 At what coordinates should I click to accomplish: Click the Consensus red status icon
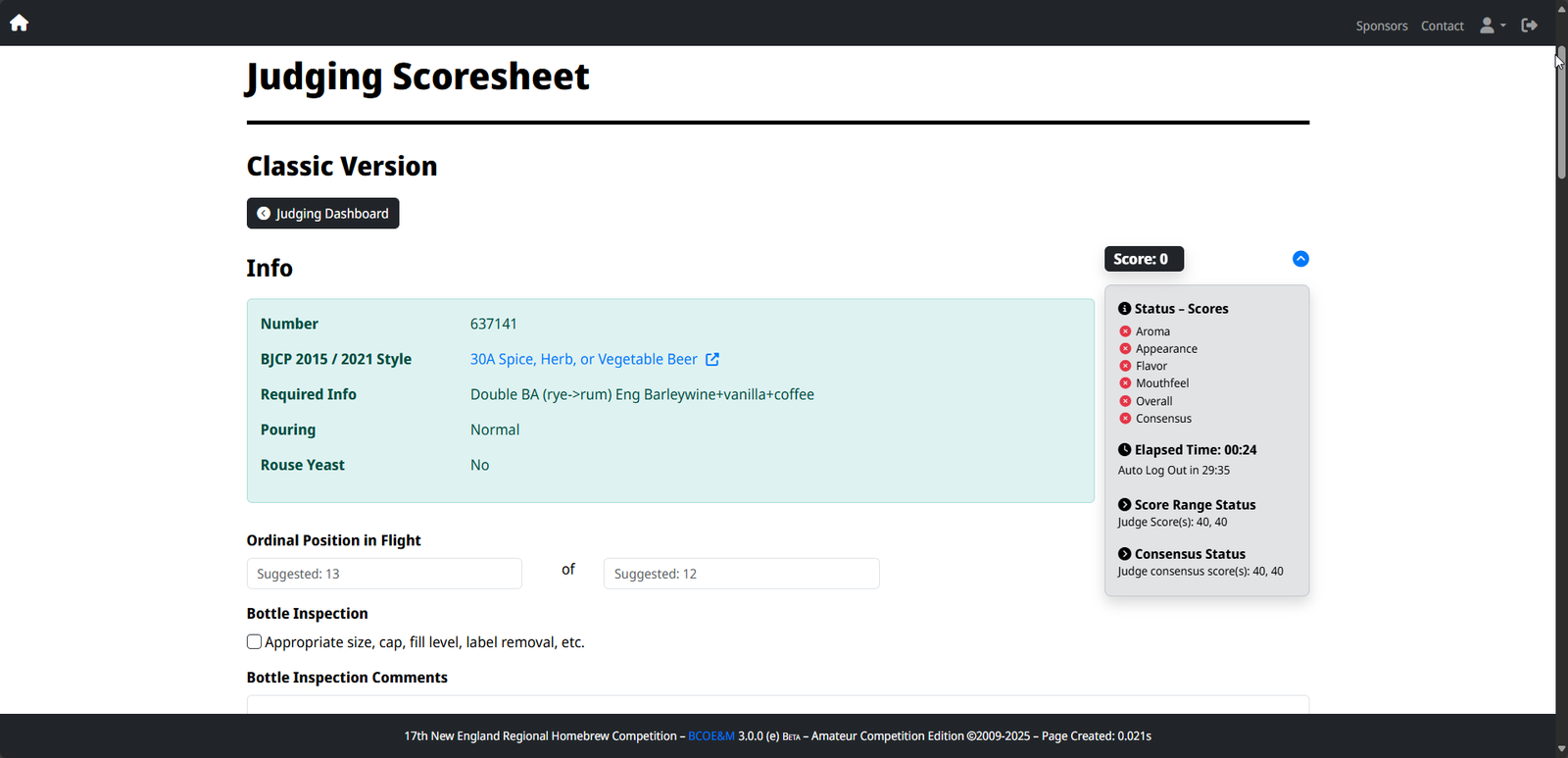point(1125,419)
